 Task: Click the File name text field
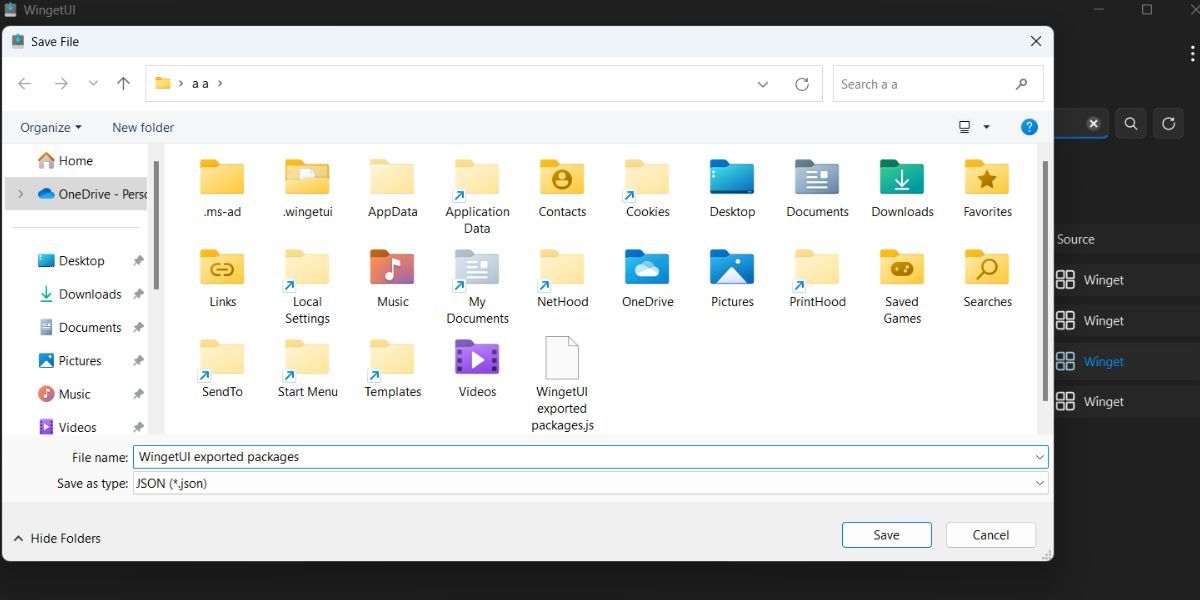coord(582,457)
